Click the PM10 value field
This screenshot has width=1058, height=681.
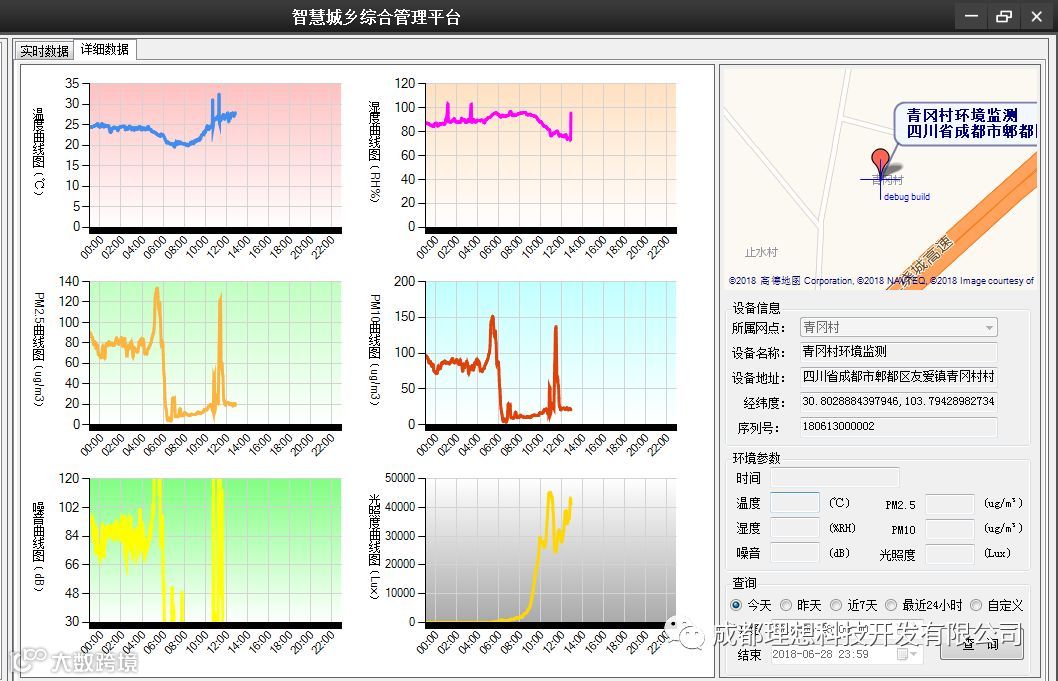pyautogui.click(x=950, y=528)
